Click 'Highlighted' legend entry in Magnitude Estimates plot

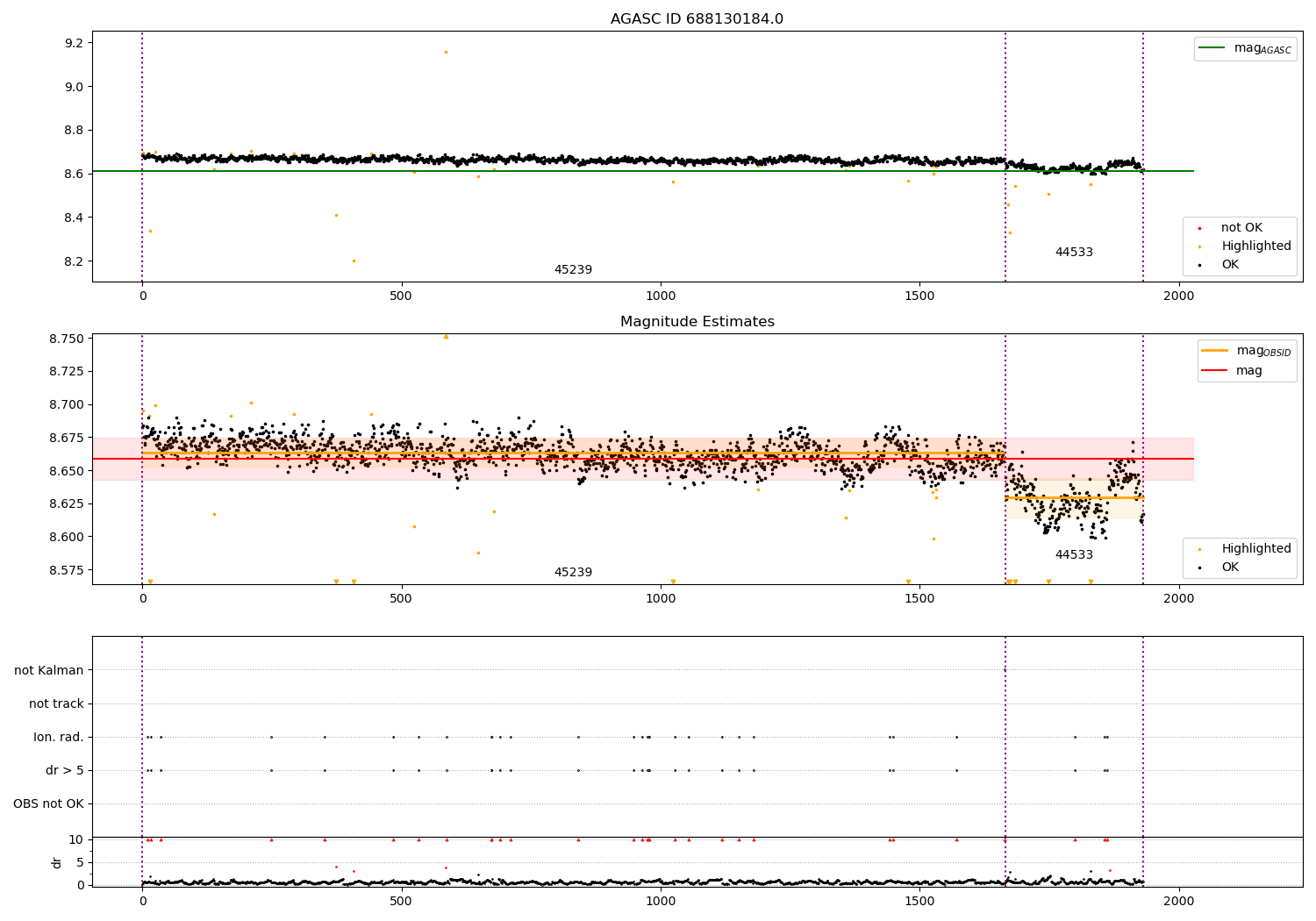[1256, 549]
